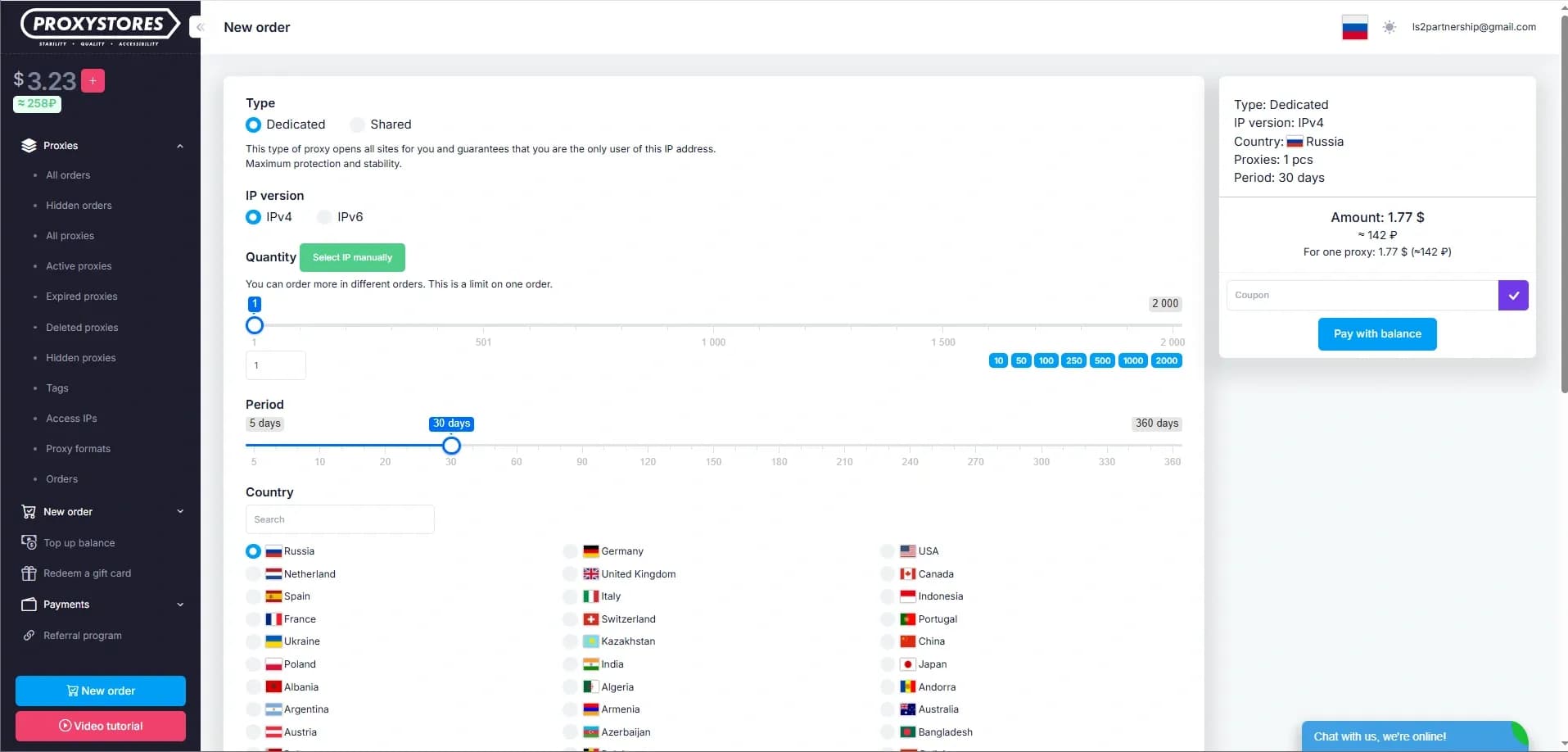Click the Pay with balance button
The width and height of the screenshot is (1568, 752).
coord(1376,334)
